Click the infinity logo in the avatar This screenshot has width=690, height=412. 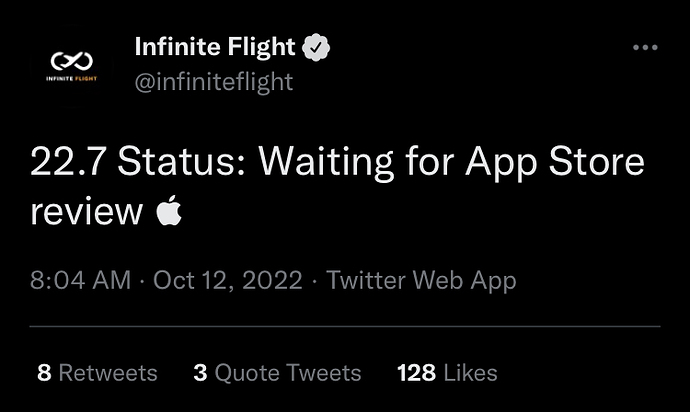pyautogui.click(x=72, y=61)
